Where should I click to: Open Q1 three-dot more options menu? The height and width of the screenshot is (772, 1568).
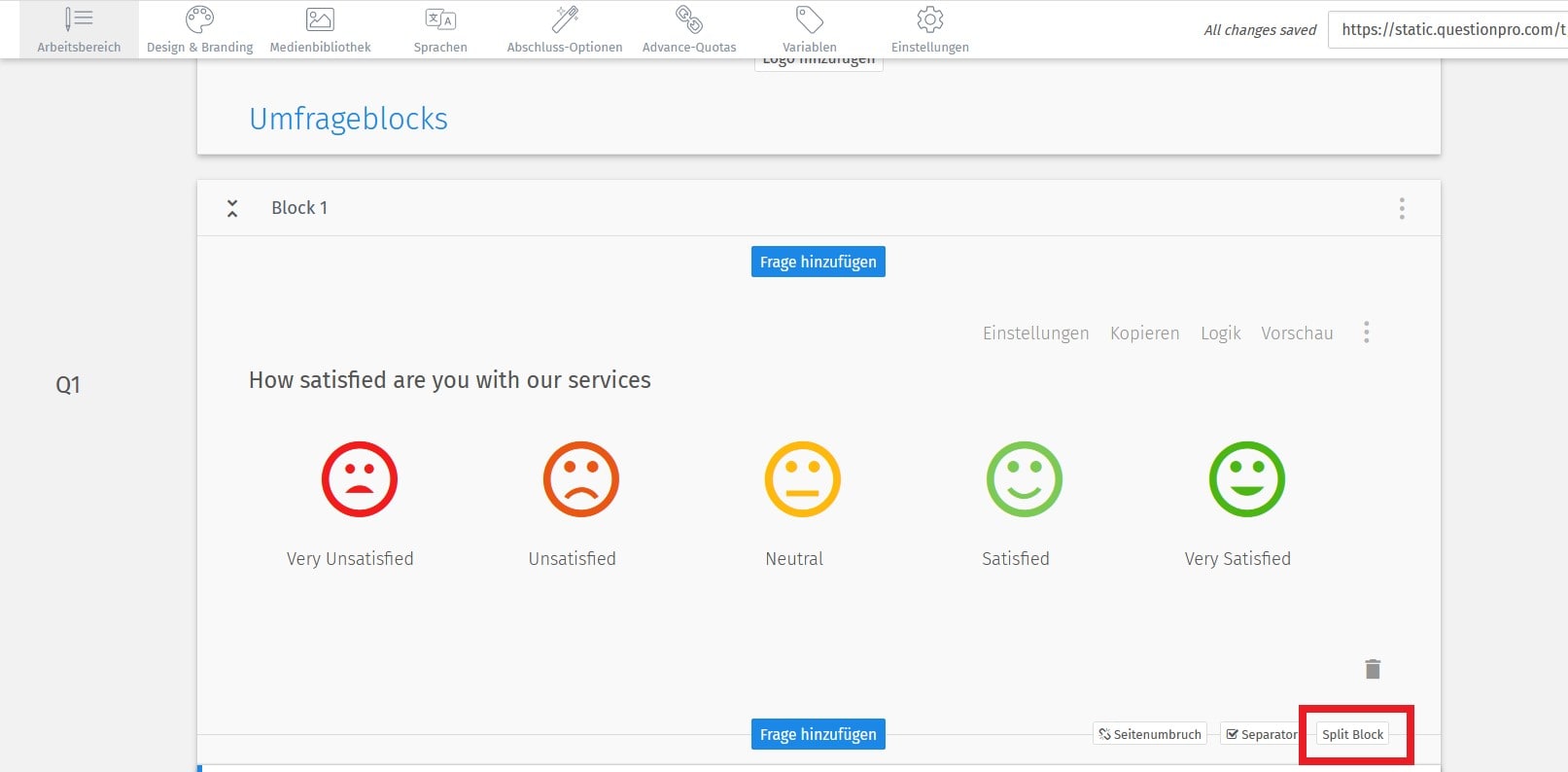[1367, 333]
